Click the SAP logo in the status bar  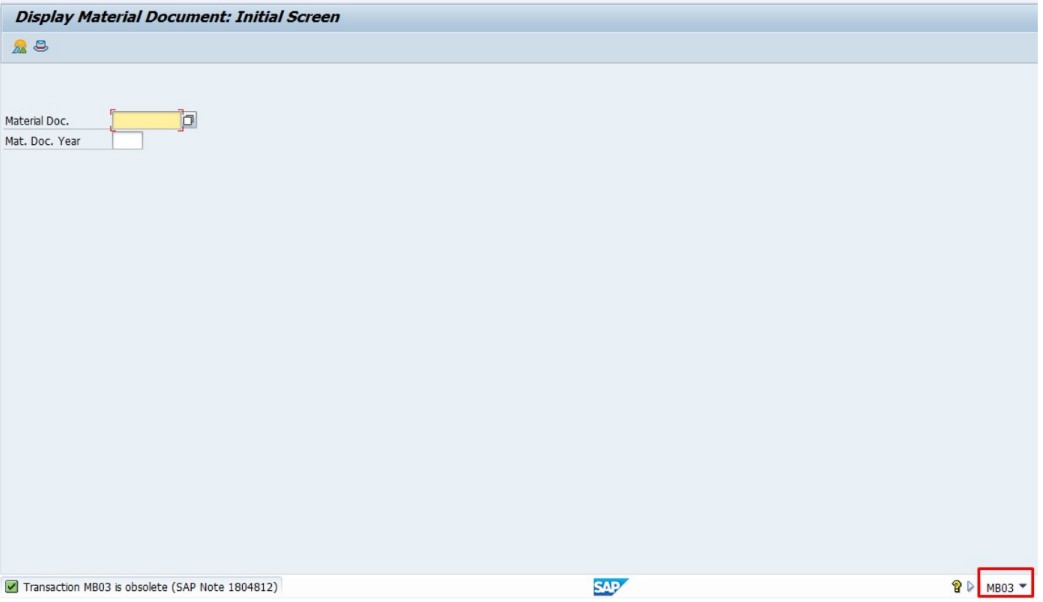610,587
